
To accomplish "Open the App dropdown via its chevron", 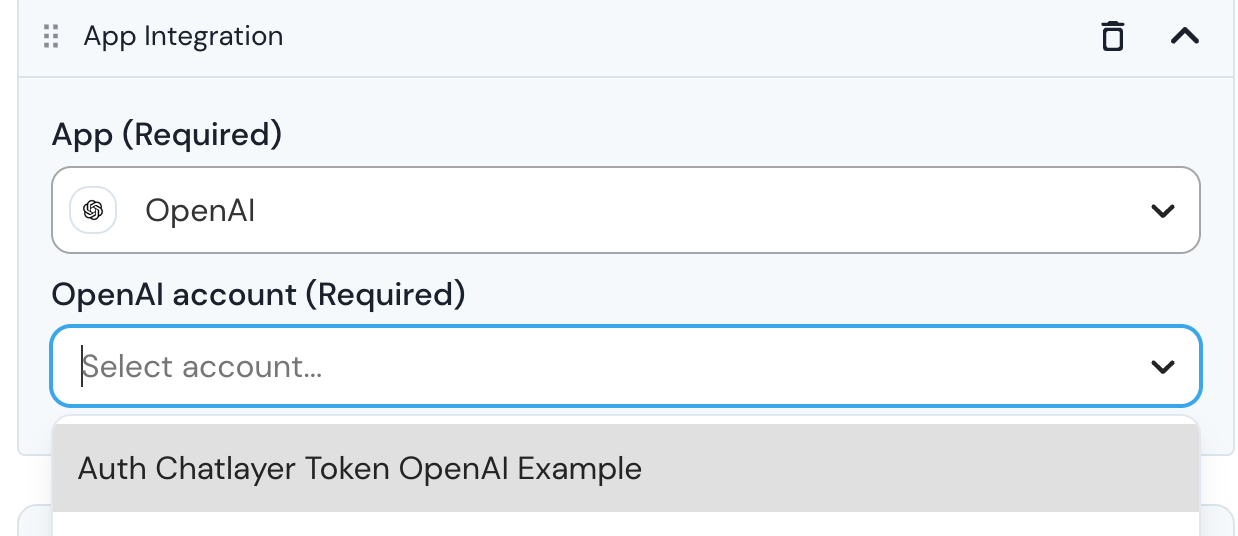I will (1162, 211).
